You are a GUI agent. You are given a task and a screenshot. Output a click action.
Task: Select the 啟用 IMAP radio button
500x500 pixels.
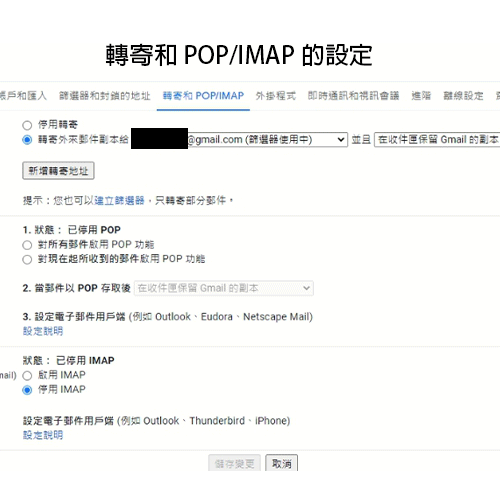click(x=27, y=376)
